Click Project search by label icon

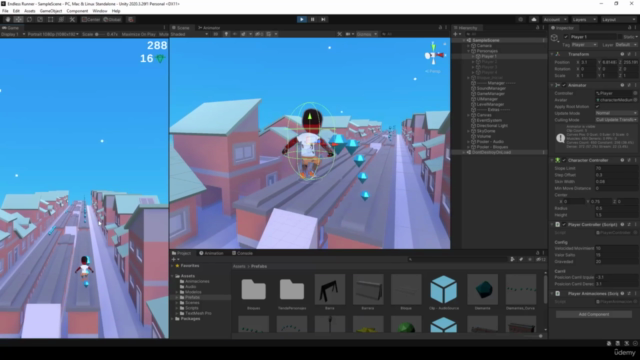tap(521, 260)
